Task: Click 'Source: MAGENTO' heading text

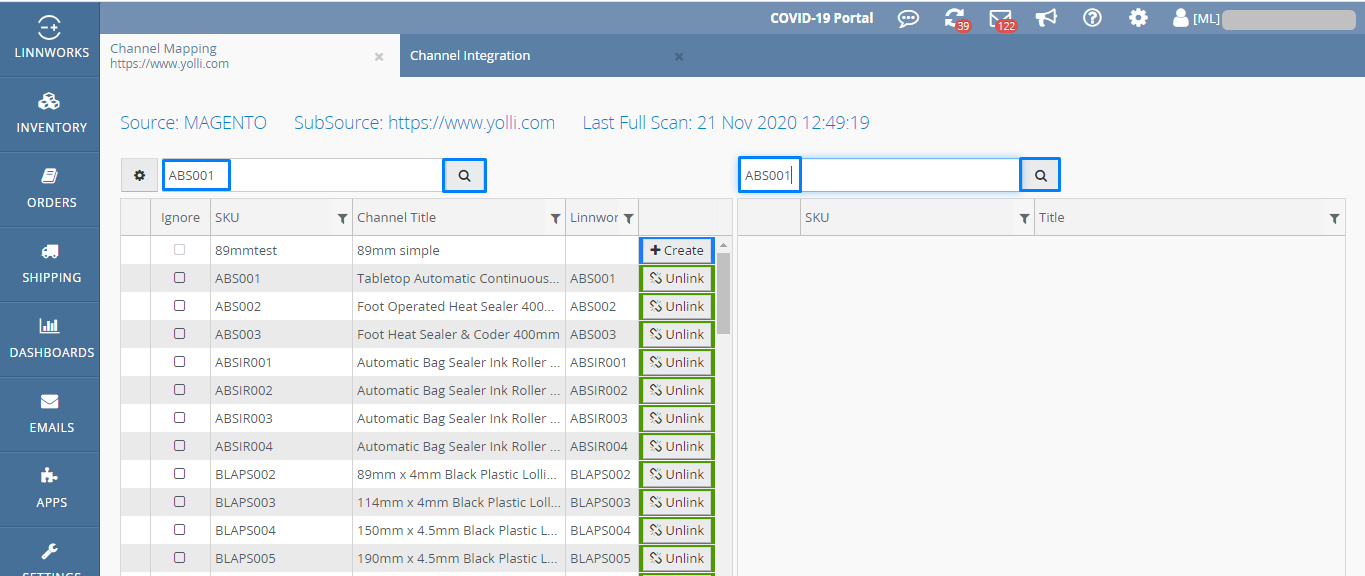Action: tap(194, 123)
